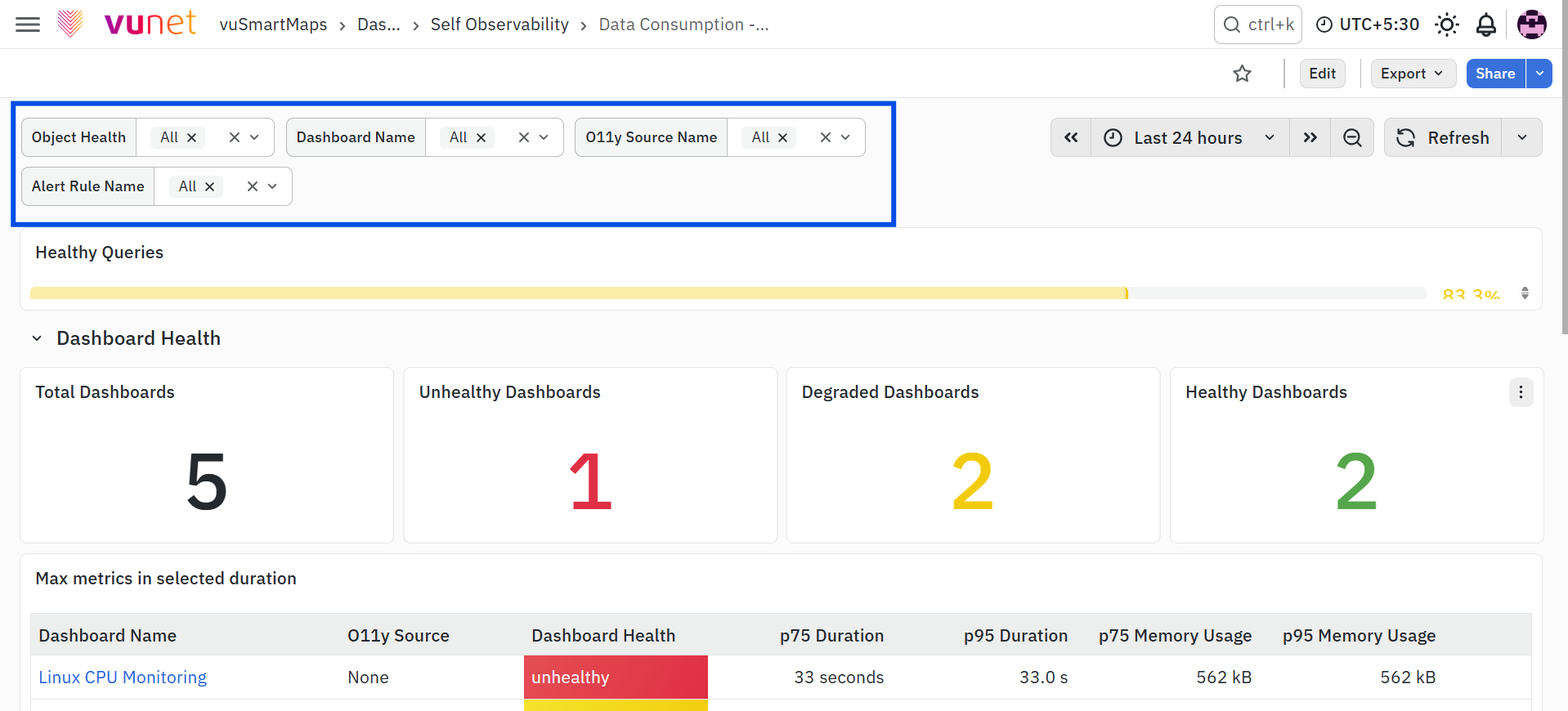Click the red unhealthy status cell
The image size is (1568, 711).
coord(616,677)
